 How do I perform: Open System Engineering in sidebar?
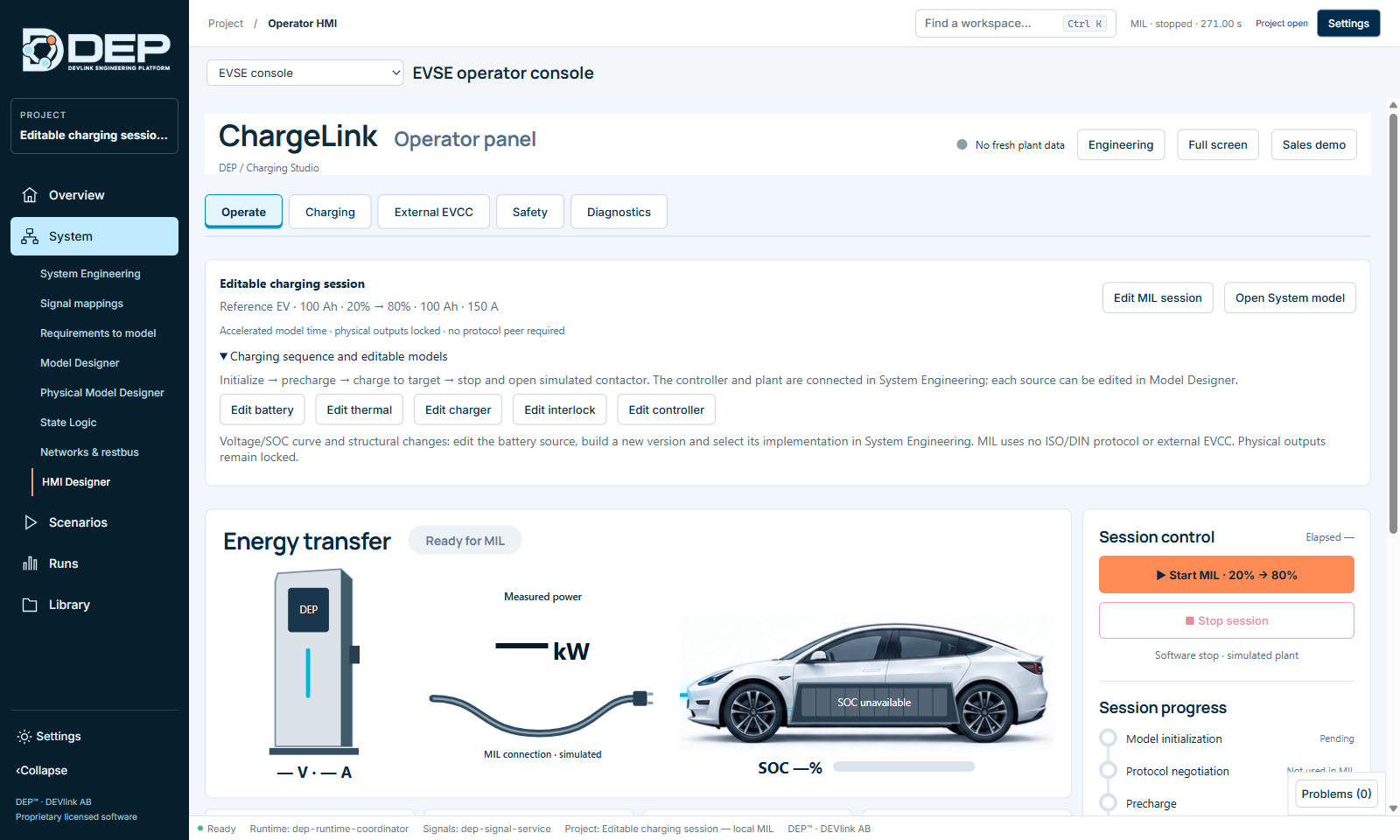(x=90, y=274)
